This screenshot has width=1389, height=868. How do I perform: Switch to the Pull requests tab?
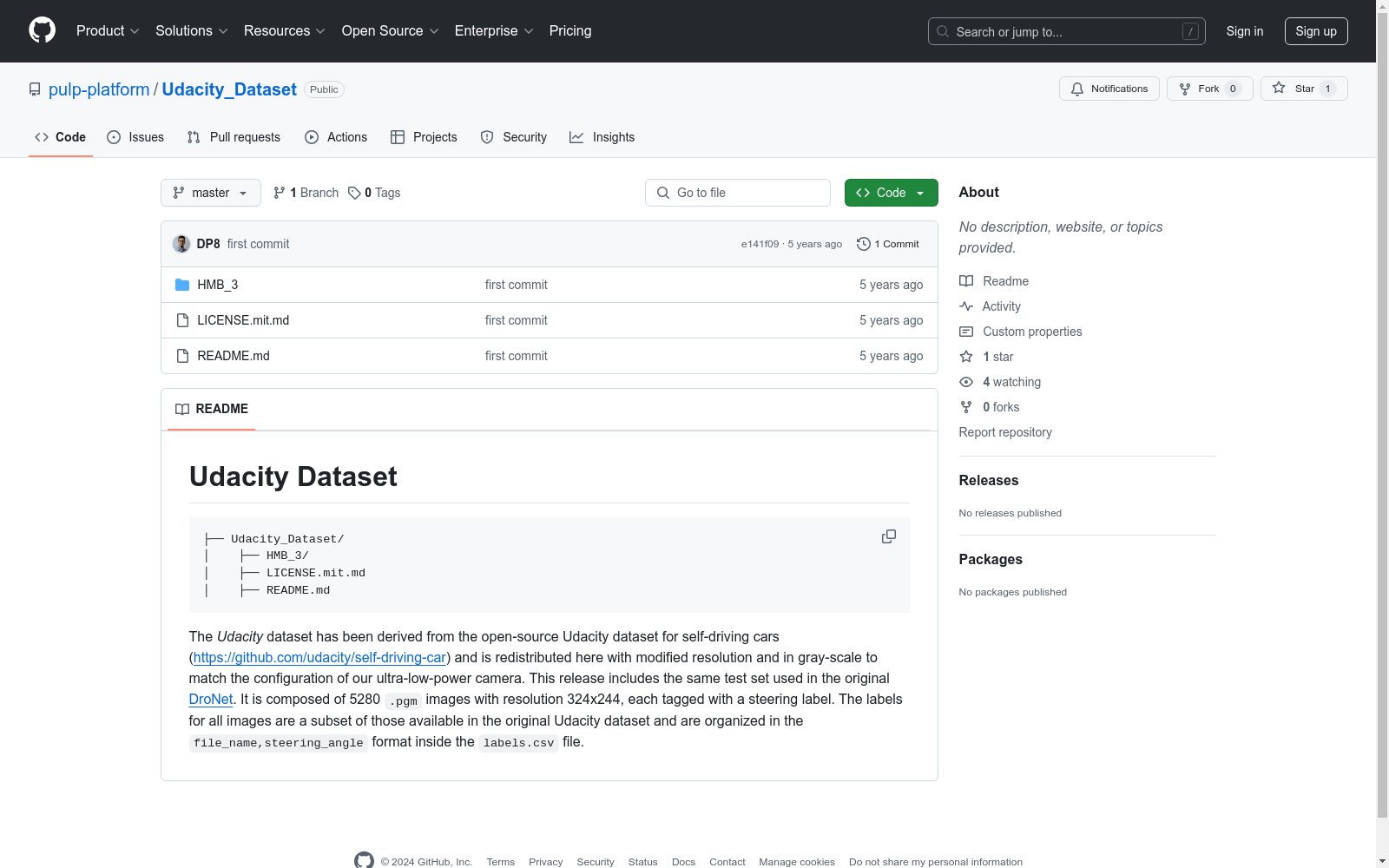pos(234,137)
